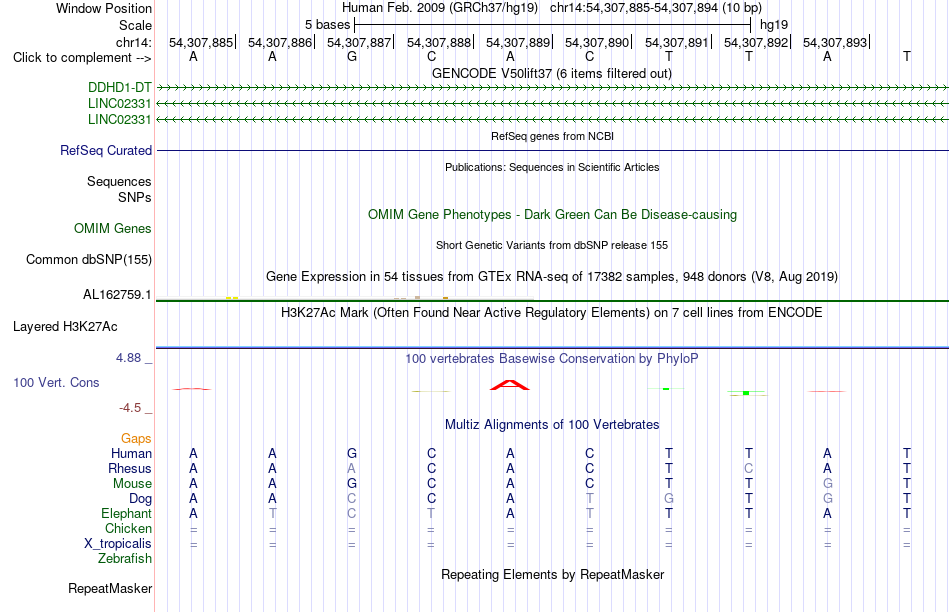The width and height of the screenshot is (950, 612).
Task: Click the Elephant species label
Action: (126, 513)
